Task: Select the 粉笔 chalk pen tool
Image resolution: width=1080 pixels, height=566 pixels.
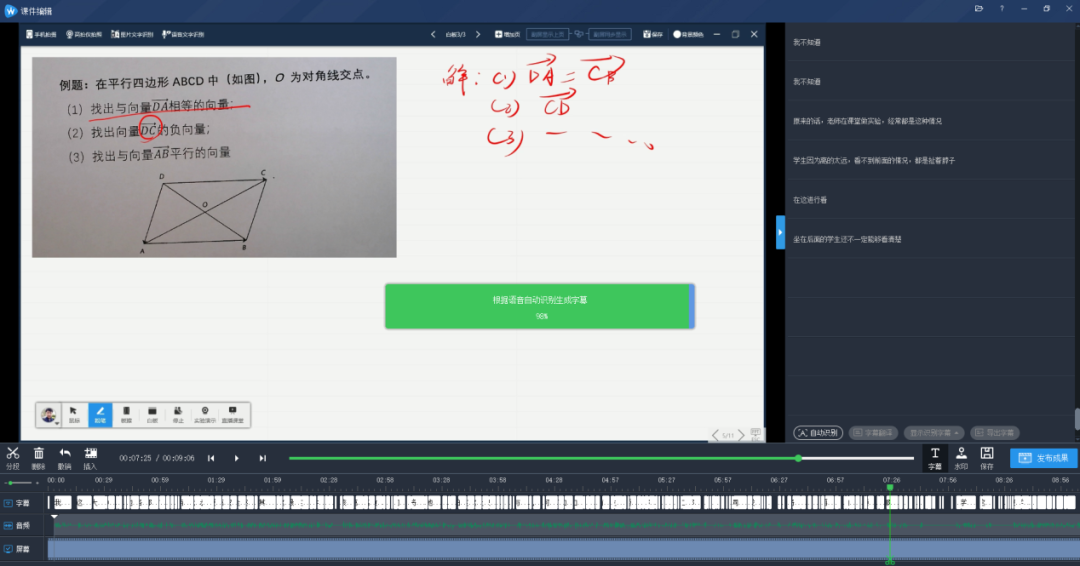Action: [100, 414]
